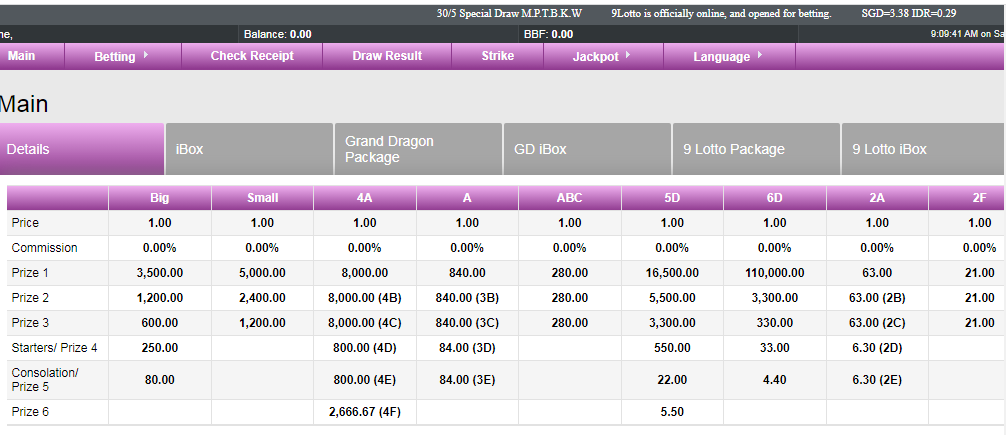This screenshot has width=1006, height=435.
Task: Select the Strike menu item
Action: (x=497, y=56)
